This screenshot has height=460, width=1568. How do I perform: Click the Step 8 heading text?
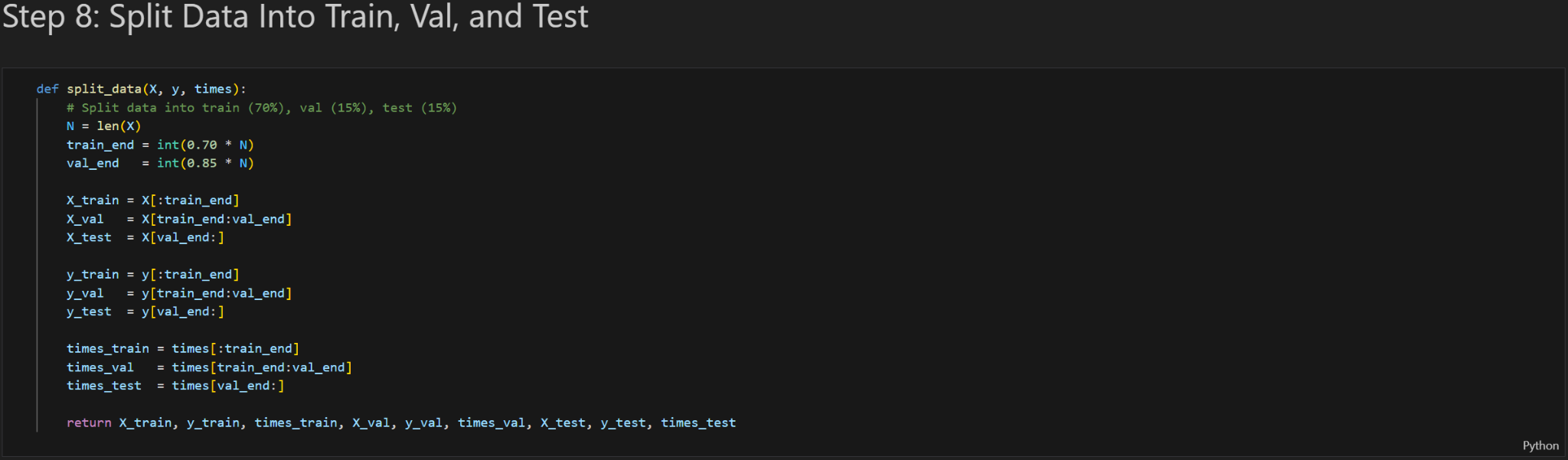(x=295, y=17)
